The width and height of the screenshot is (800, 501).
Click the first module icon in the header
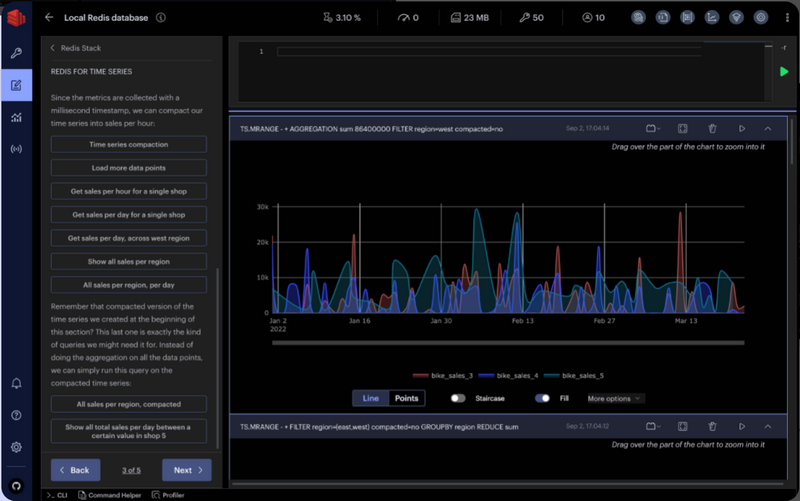[638, 17]
